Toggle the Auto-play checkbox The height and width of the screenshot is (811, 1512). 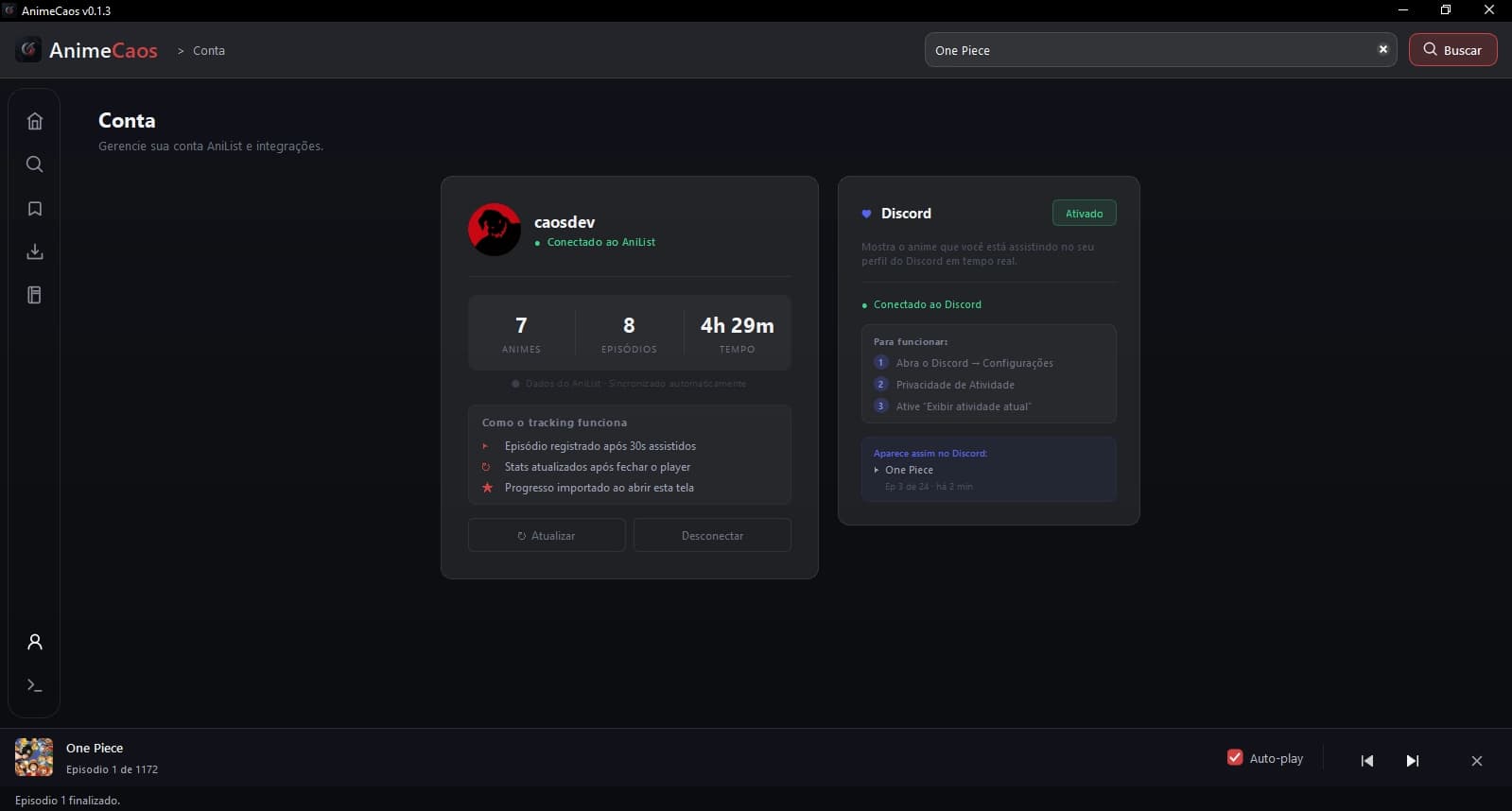(x=1235, y=757)
